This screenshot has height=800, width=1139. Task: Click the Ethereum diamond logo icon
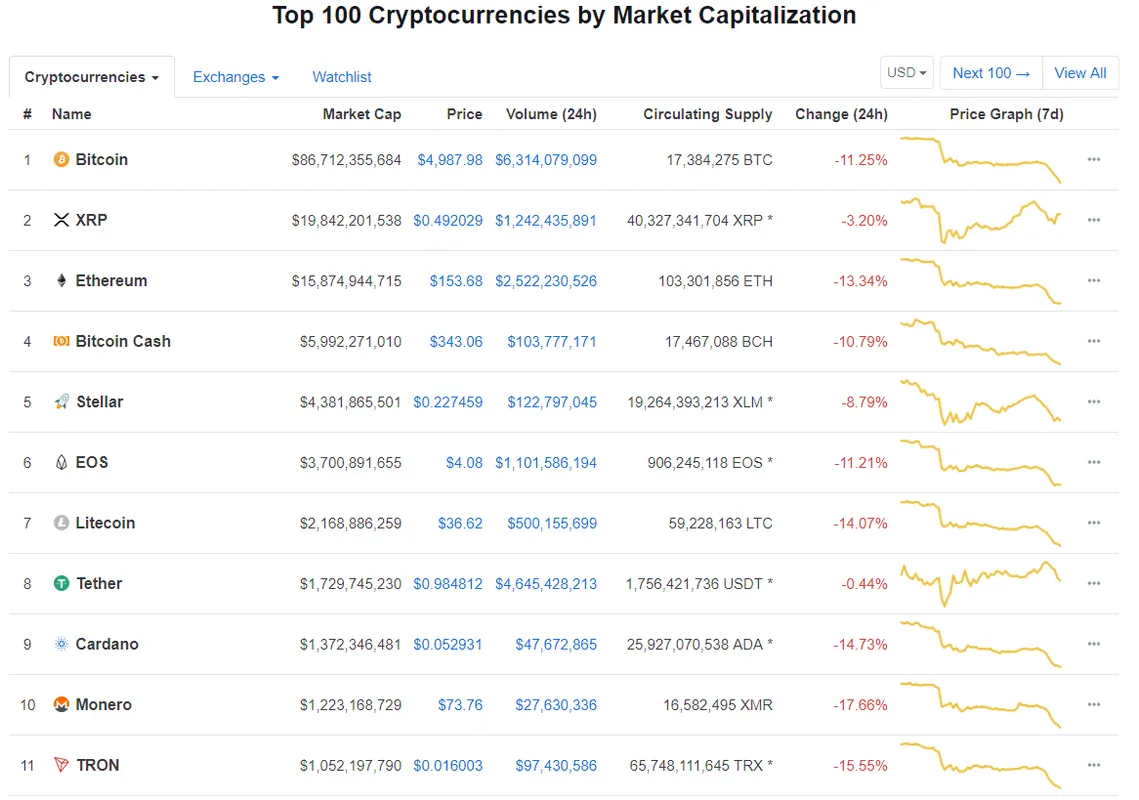(x=61, y=281)
